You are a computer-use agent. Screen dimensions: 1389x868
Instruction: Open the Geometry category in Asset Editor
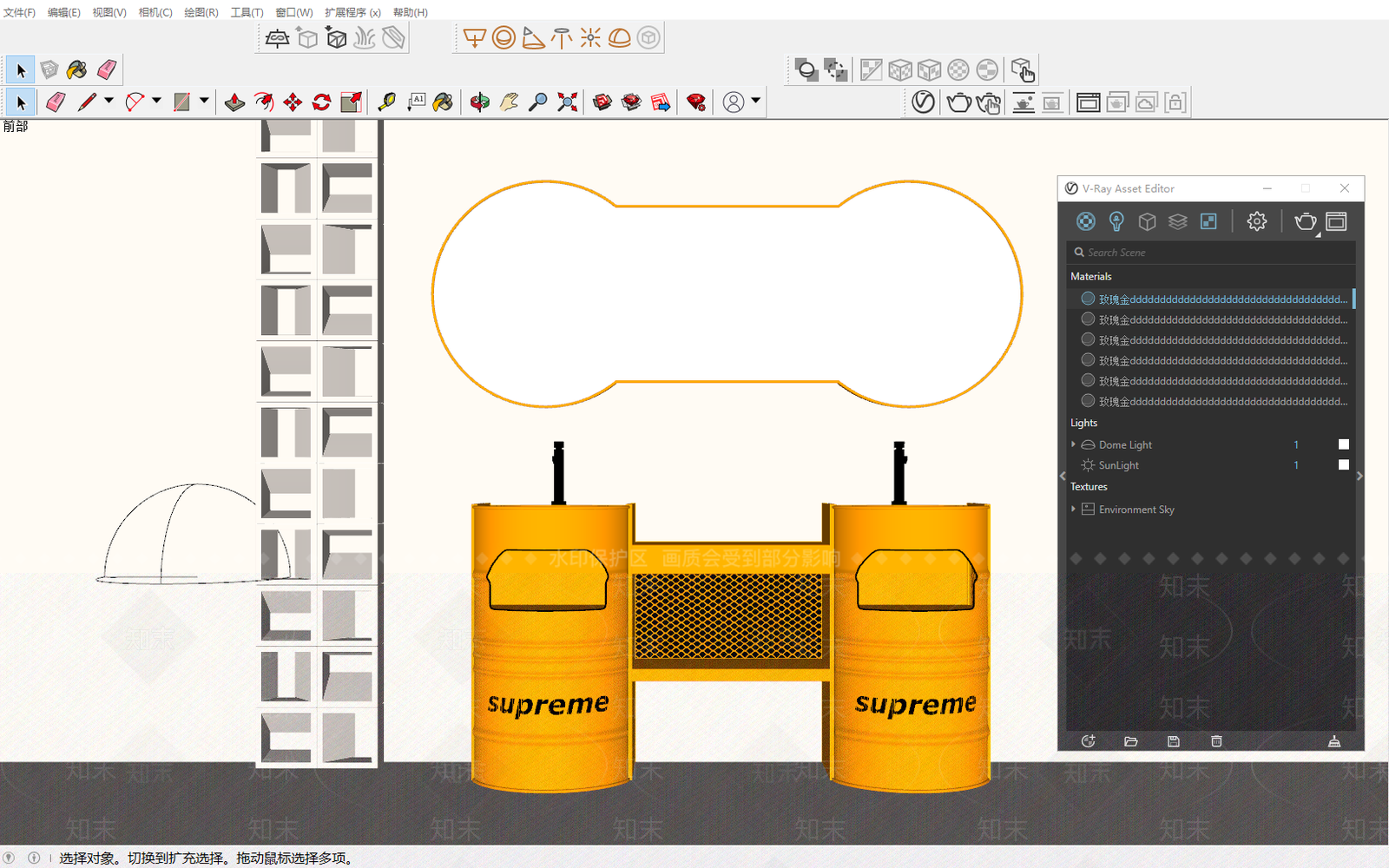[1147, 221]
